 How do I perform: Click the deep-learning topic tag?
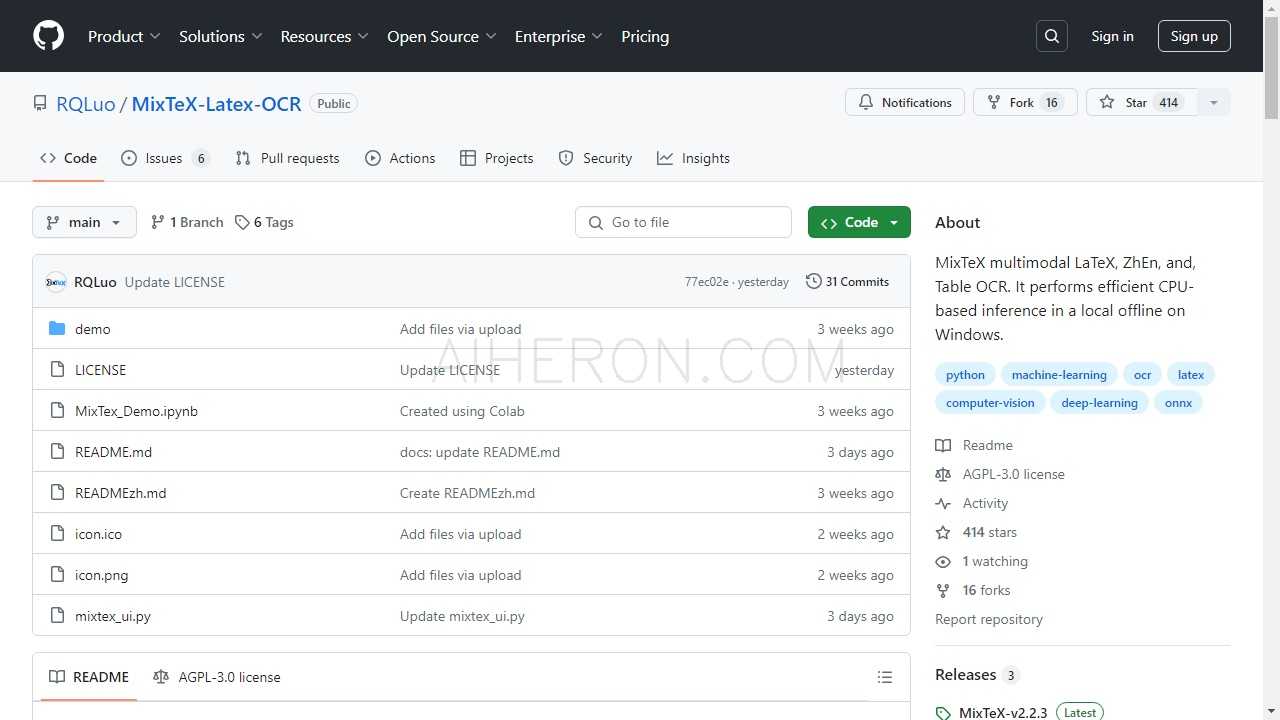(x=1099, y=403)
